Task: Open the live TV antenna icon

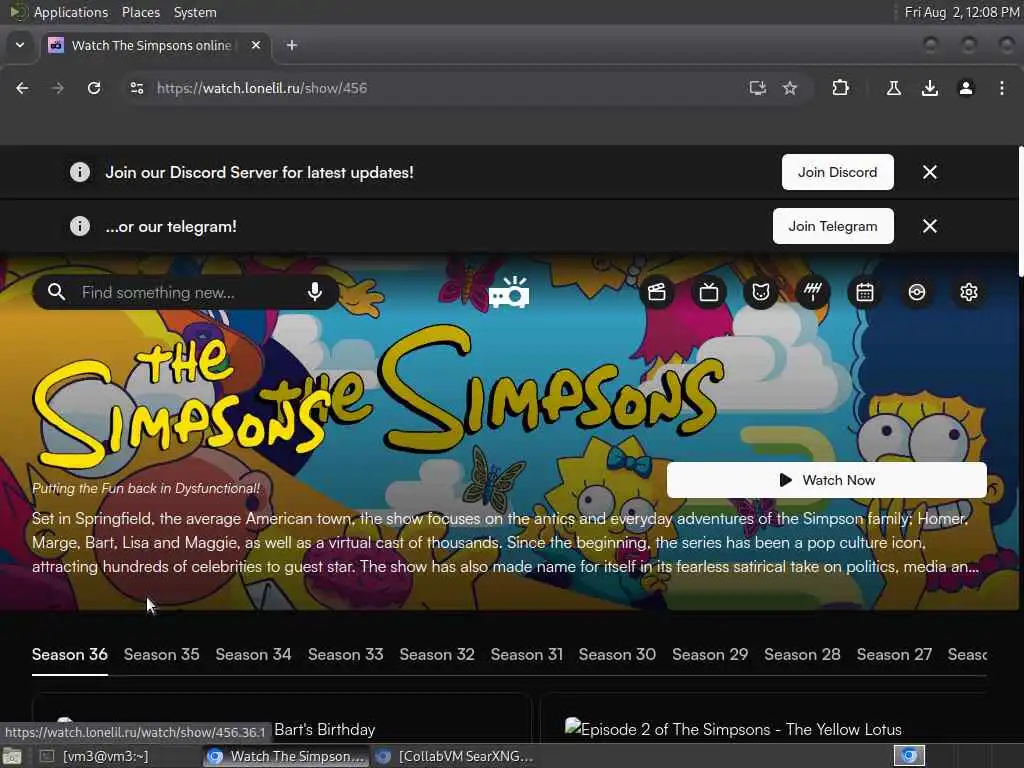Action: click(x=812, y=292)
